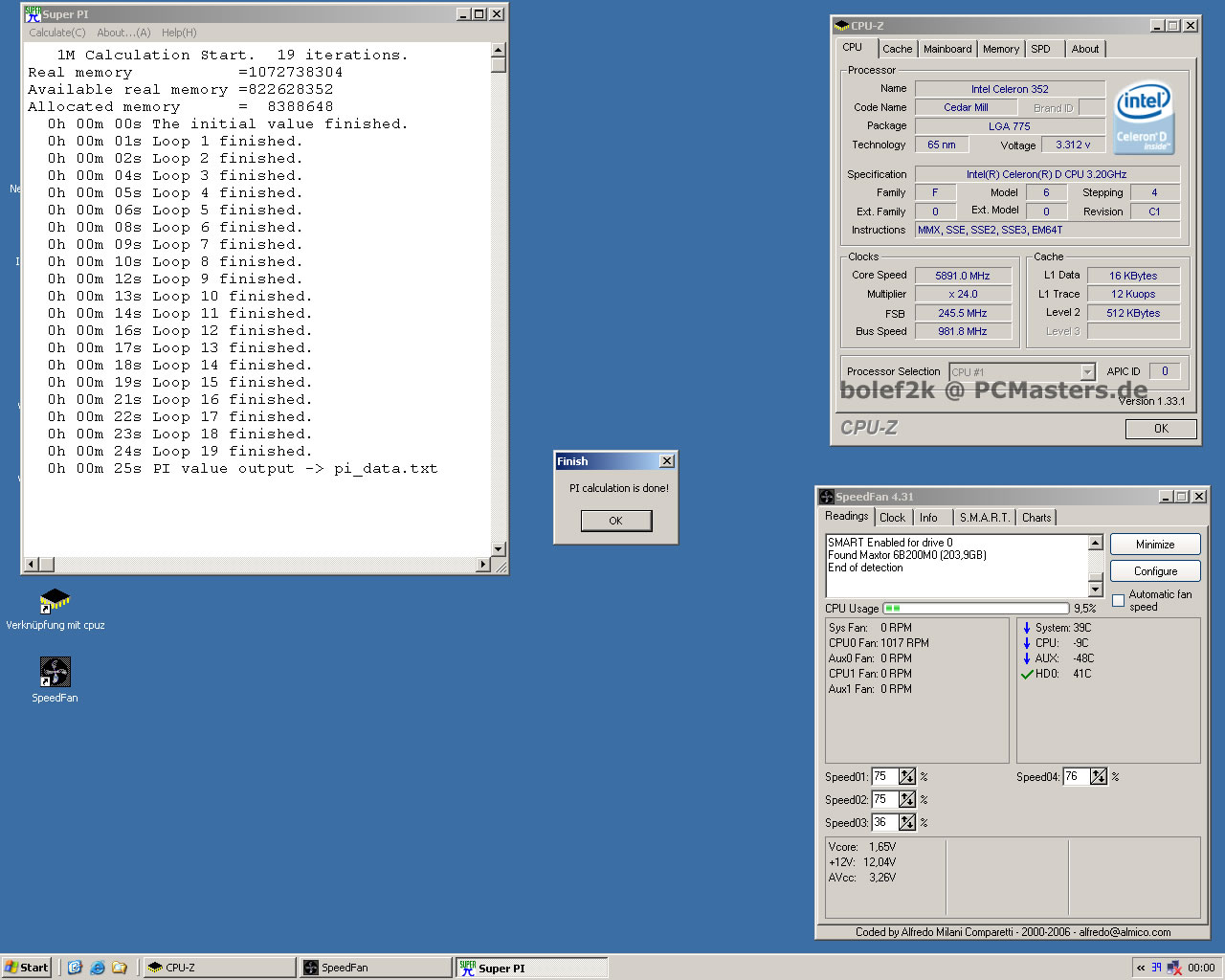Select the Readings tab in SpeedFan
Screen dimensions: 1225x980
click(x=847, y=516)
